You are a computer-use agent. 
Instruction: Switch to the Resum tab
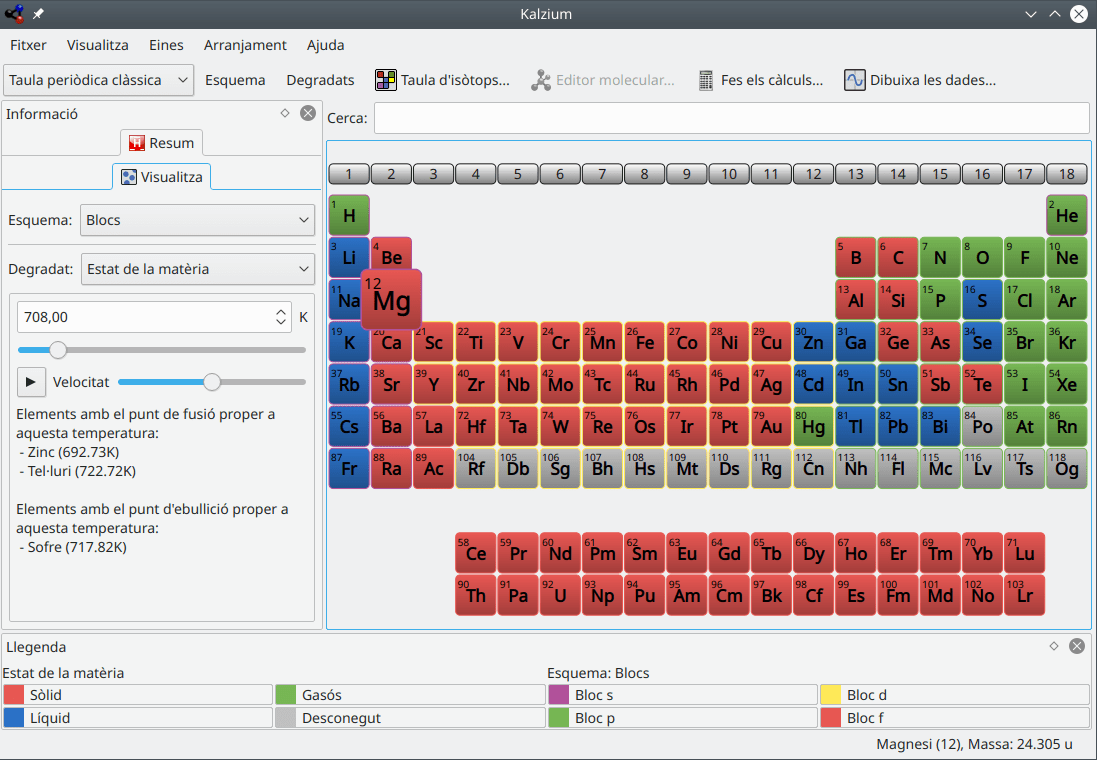[x=162, y=143]
